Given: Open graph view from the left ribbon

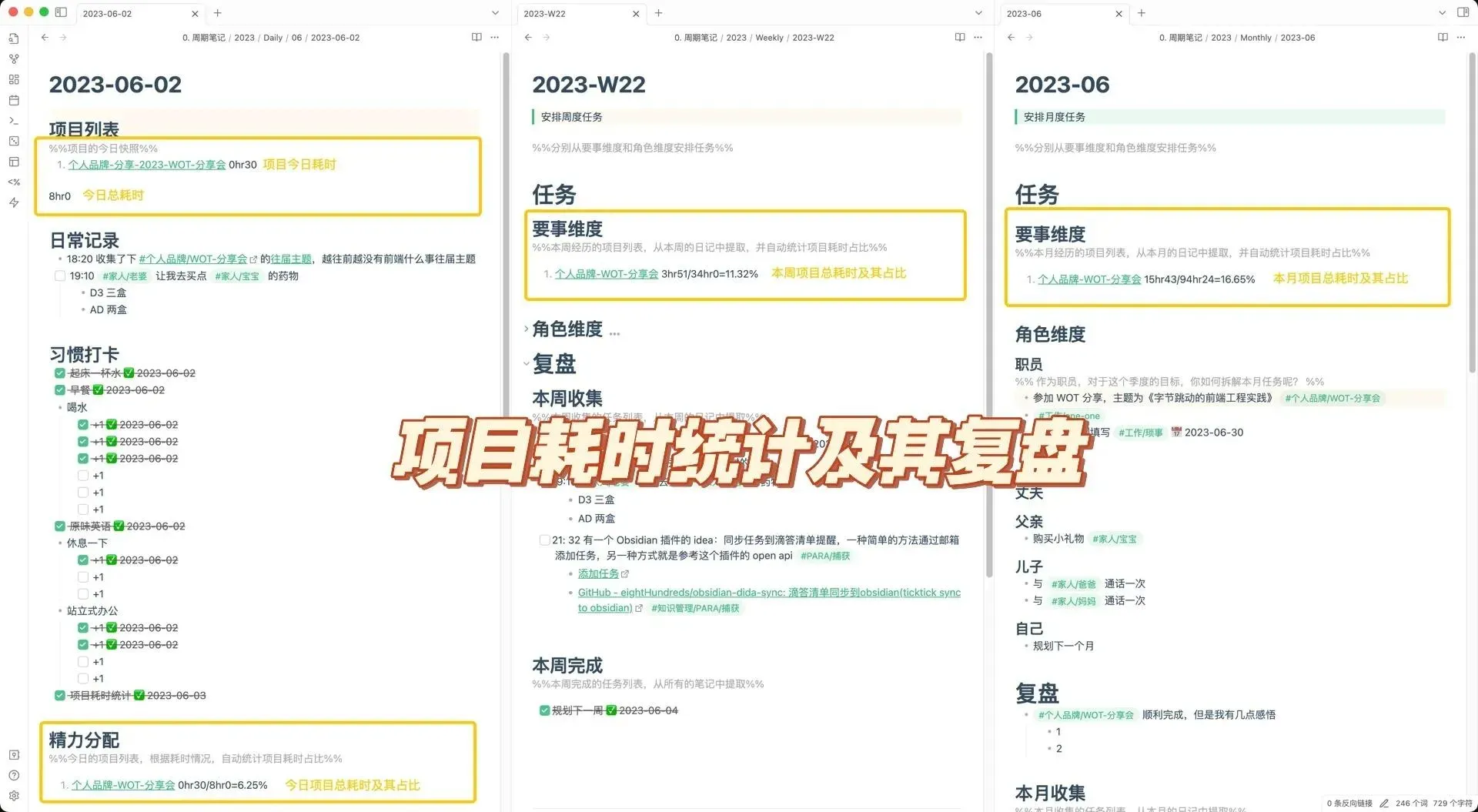Looking at the screenshot, I should [14, 59].
